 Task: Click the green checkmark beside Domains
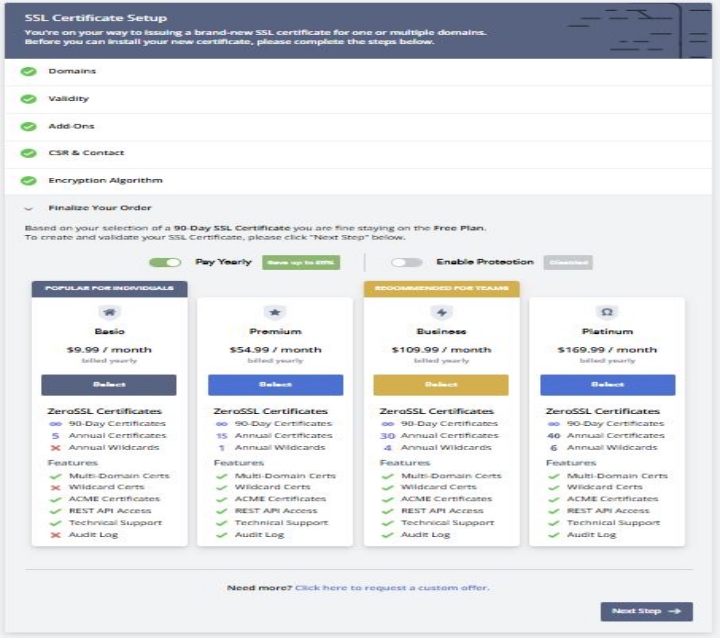28,71
